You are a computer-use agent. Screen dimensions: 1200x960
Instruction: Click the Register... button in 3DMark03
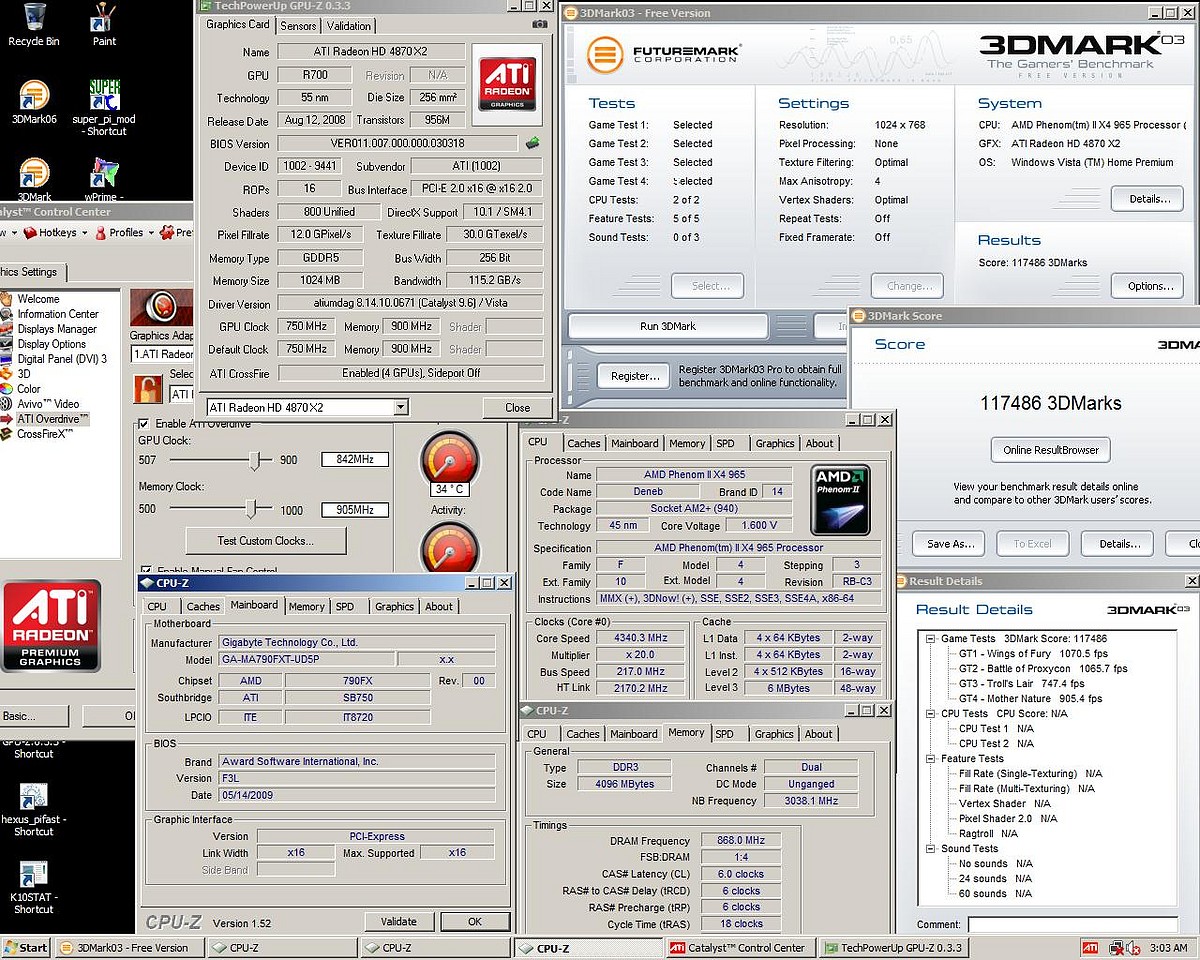point(635,376)
